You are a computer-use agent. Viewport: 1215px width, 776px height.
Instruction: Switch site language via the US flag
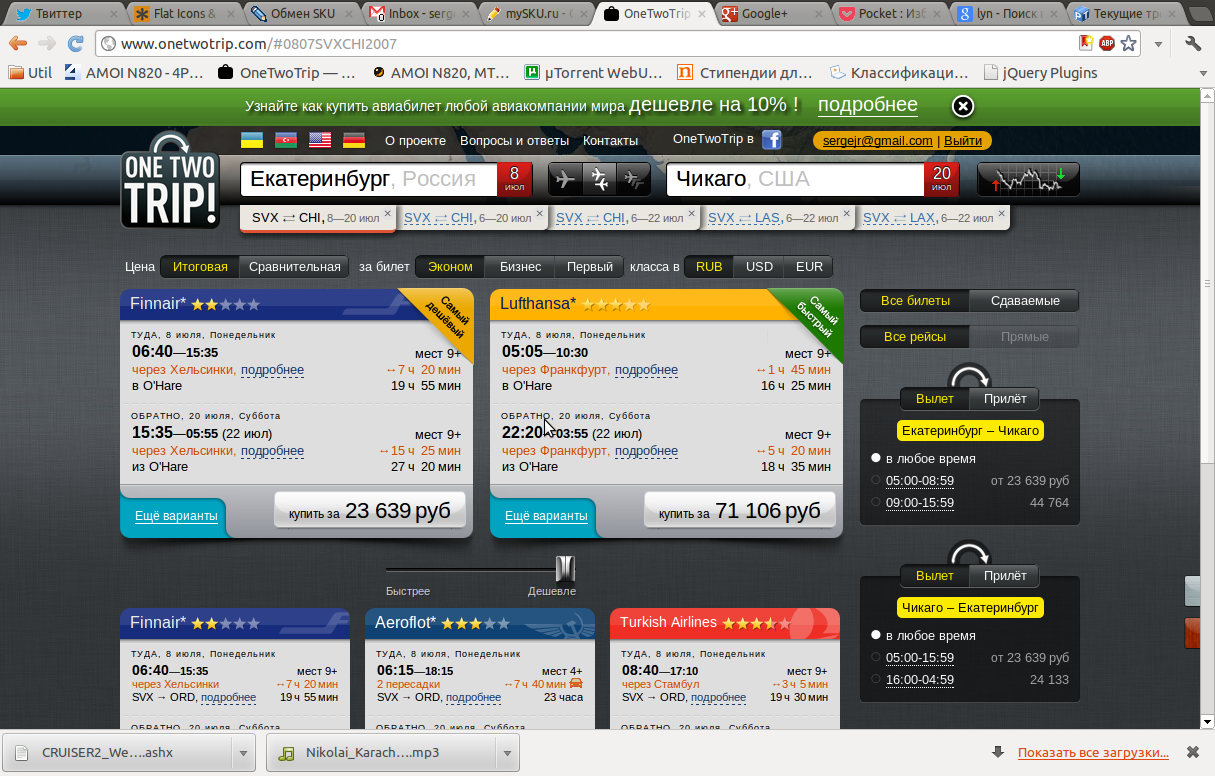pyautogui.click(x=320, y=140)
